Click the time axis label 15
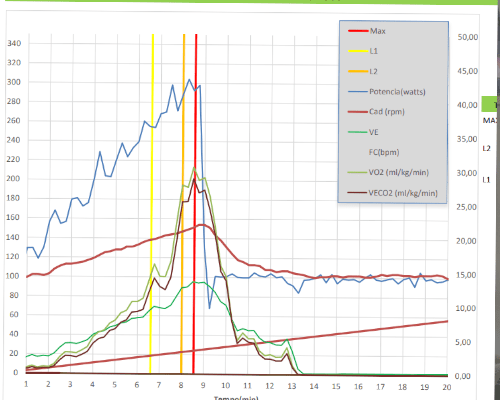Screen dimensions: 500x400 click(336, 386)
